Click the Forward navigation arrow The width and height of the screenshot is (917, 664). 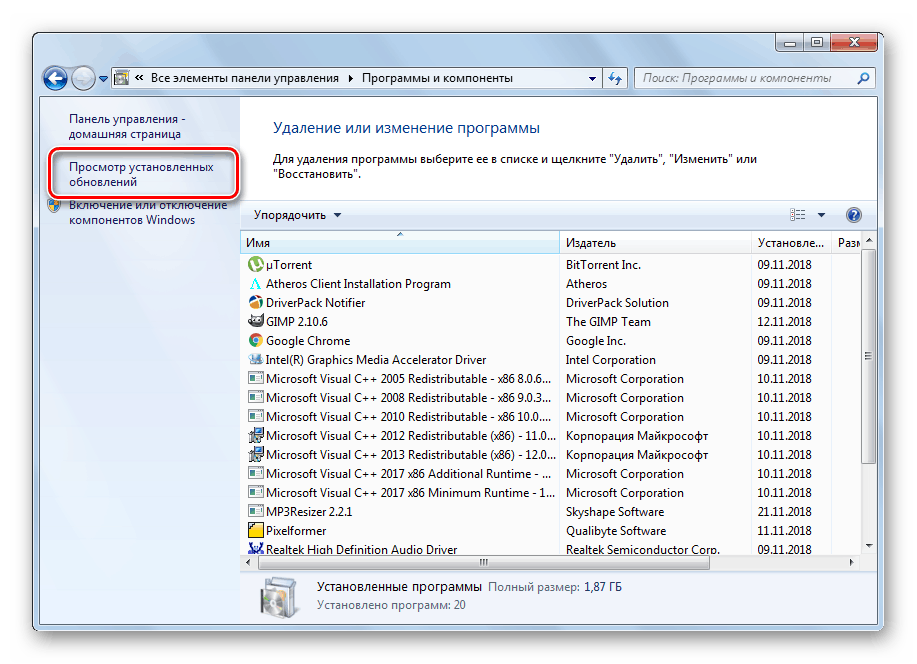(83, 78)
